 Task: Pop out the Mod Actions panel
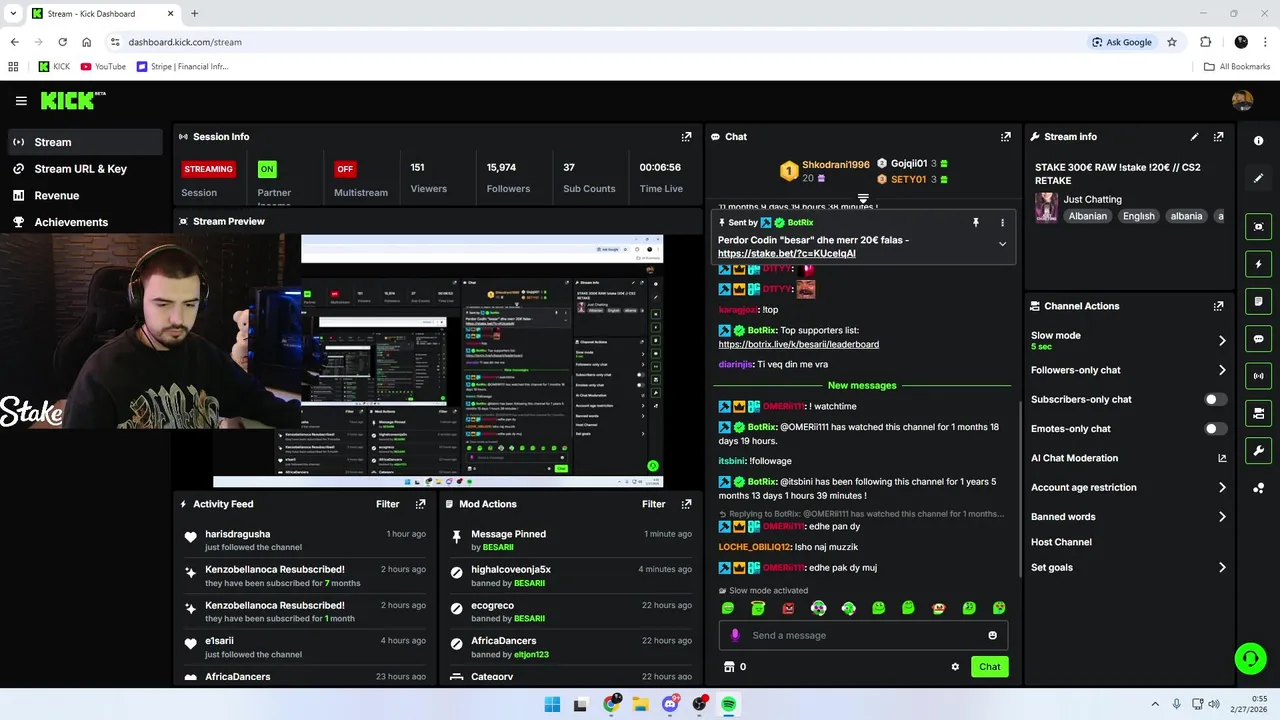click(x=686, y=504)
